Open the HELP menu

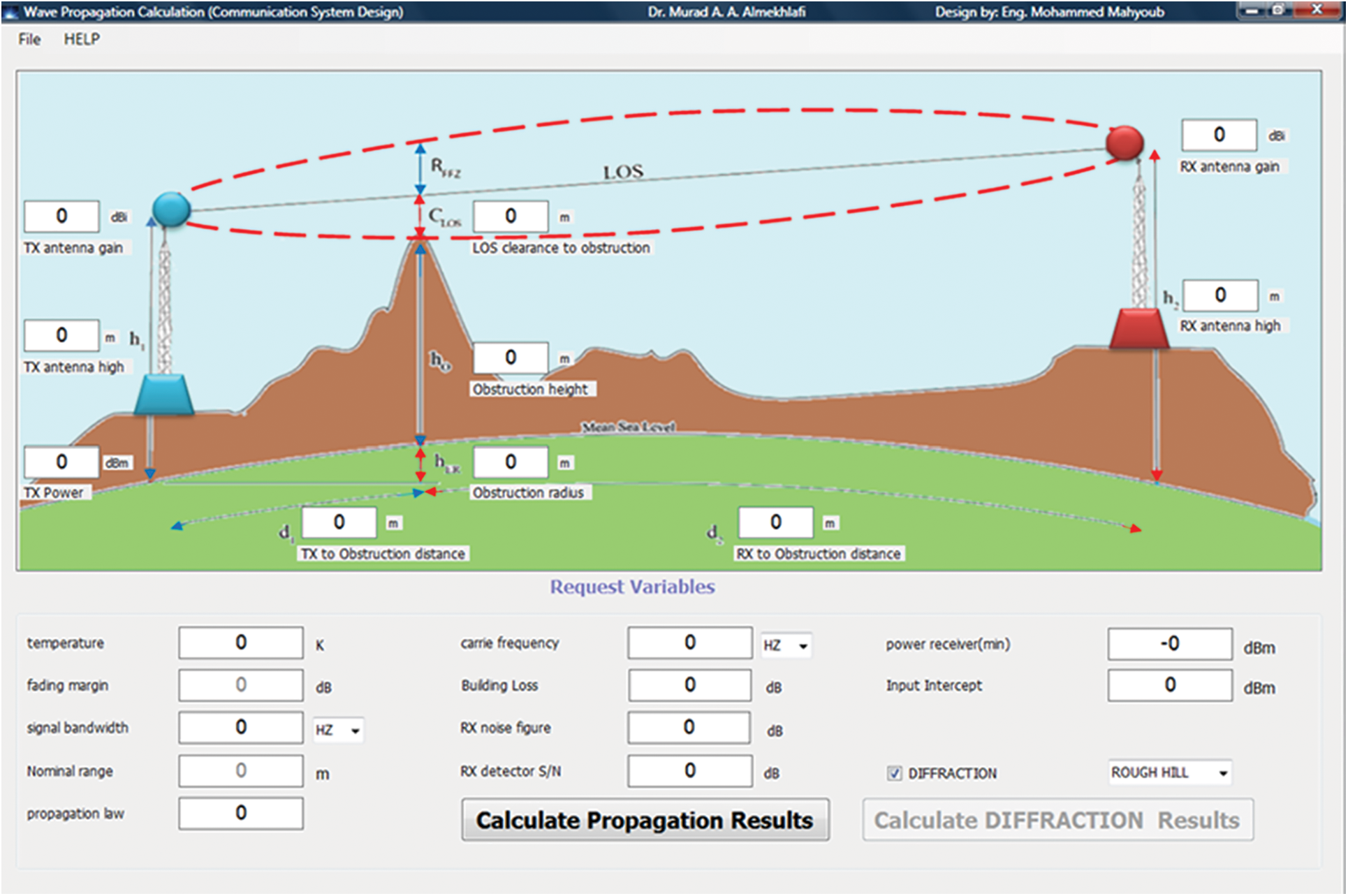coord(82,39)
